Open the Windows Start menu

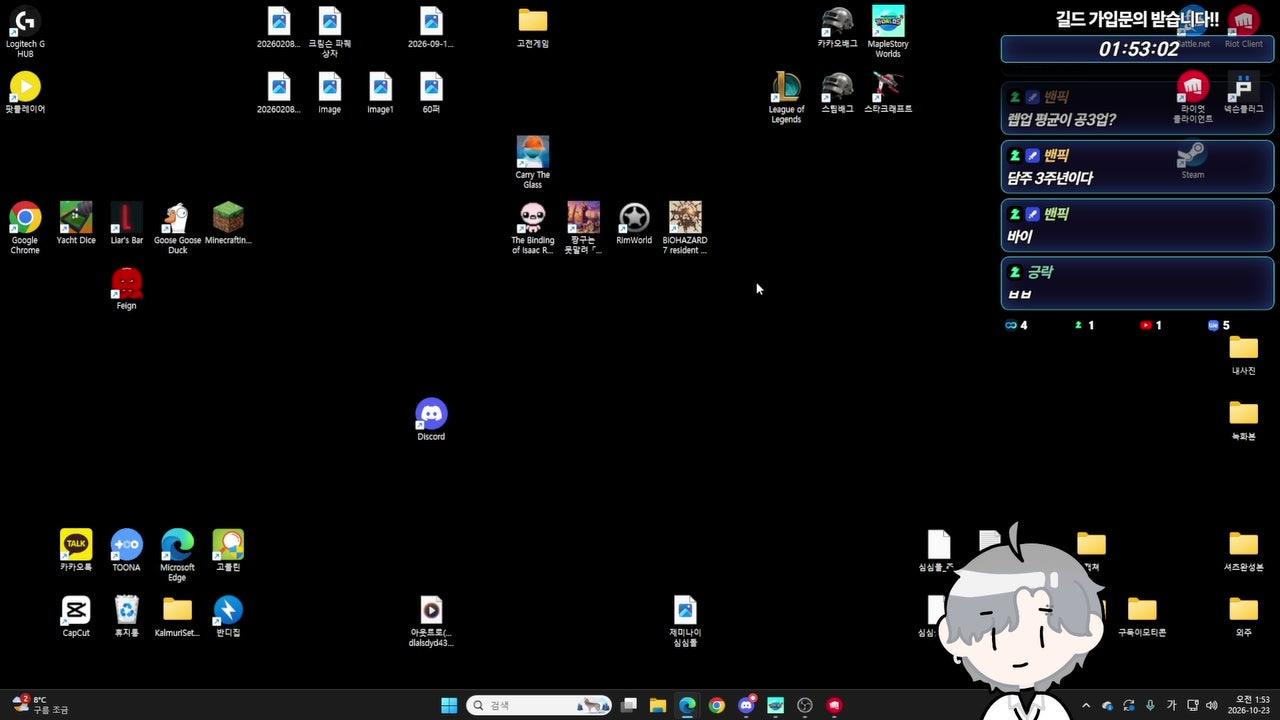(x=449, y=705)
